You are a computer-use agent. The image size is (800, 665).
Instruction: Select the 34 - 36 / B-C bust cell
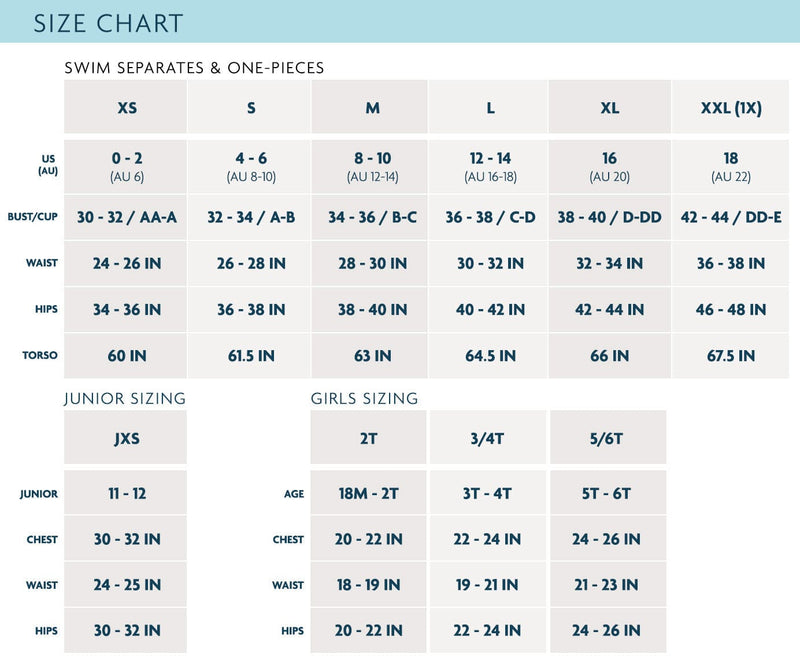[x=371, y=217]
